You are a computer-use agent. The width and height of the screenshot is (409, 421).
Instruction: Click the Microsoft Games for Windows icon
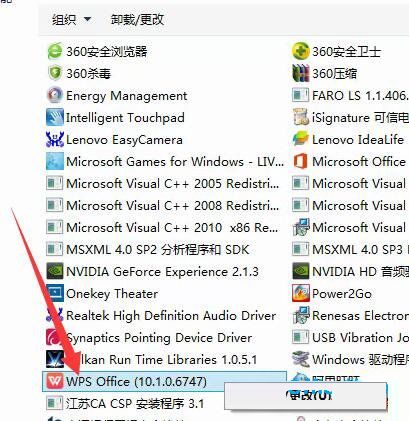54,161
